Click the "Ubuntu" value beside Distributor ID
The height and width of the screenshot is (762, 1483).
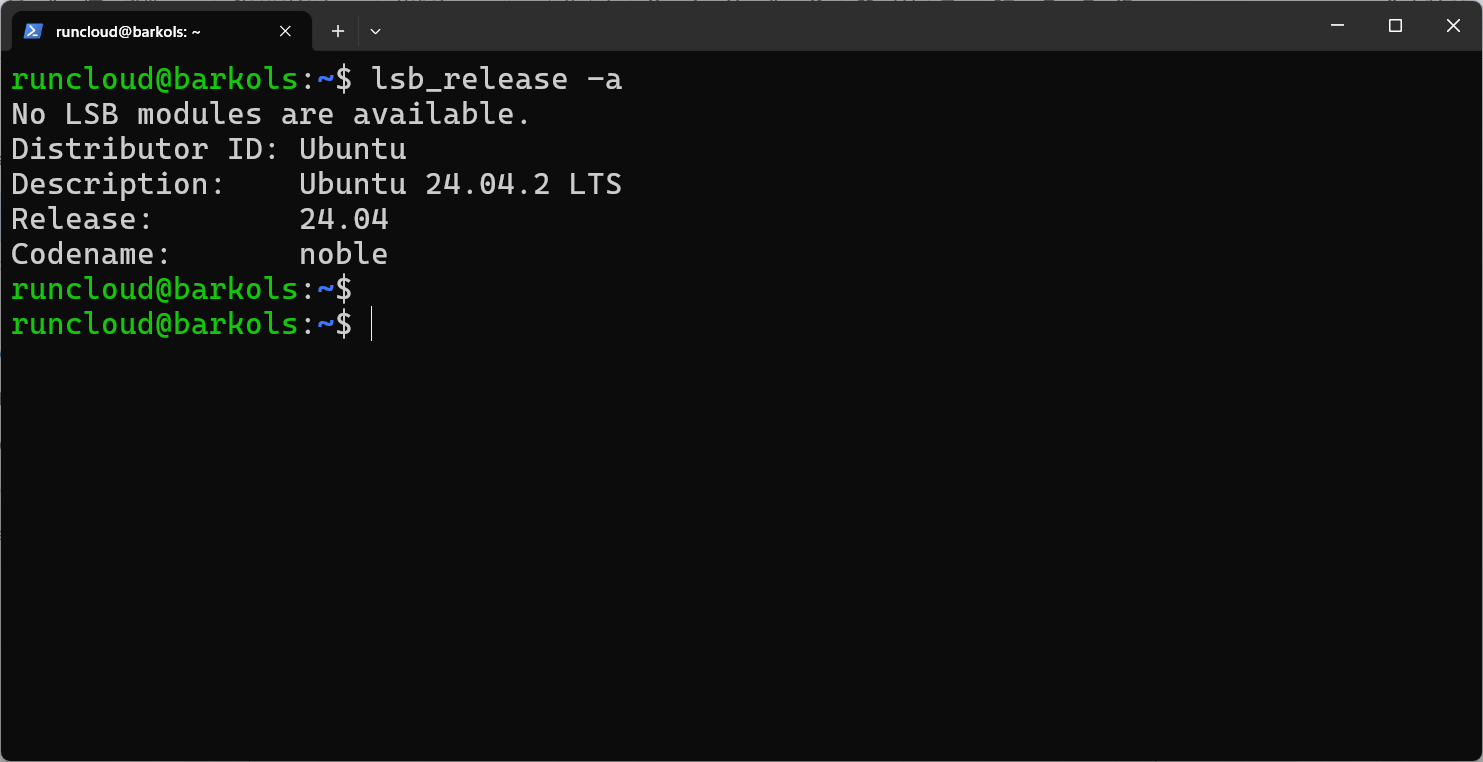353,149
